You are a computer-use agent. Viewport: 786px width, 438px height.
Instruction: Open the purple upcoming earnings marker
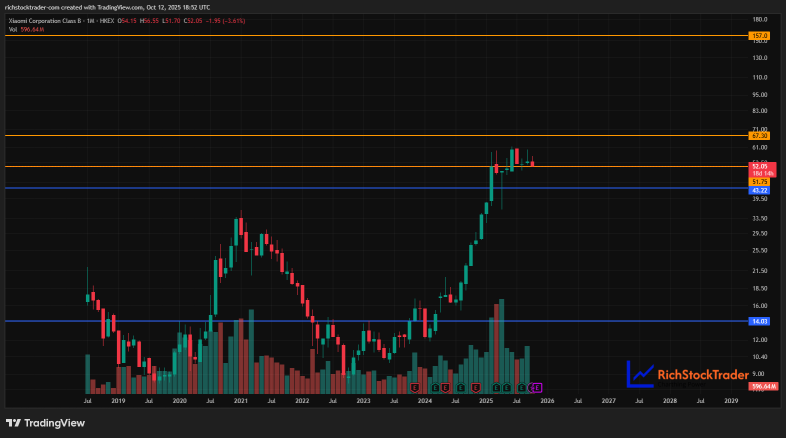tap(537, 386)
